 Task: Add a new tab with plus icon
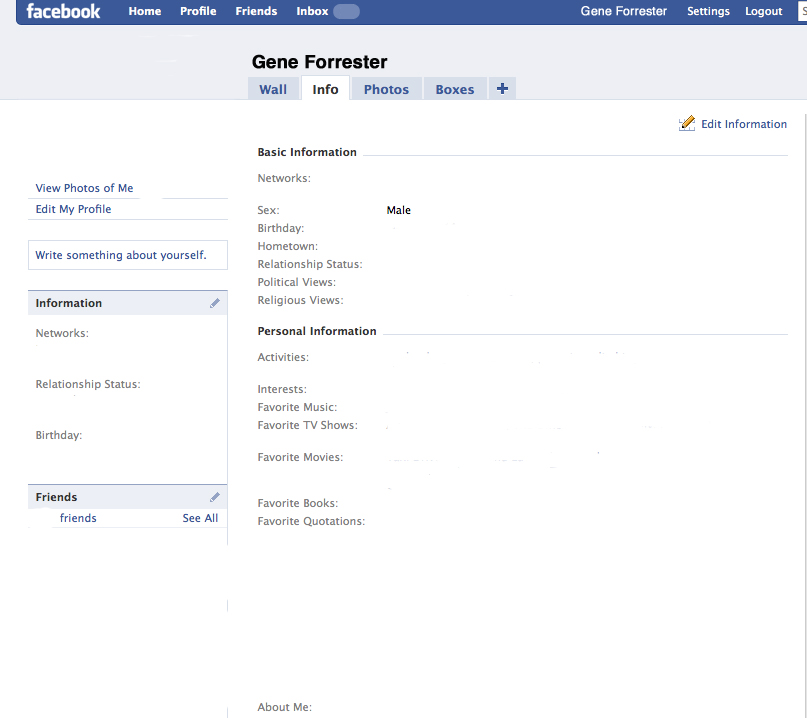(502, 89)
